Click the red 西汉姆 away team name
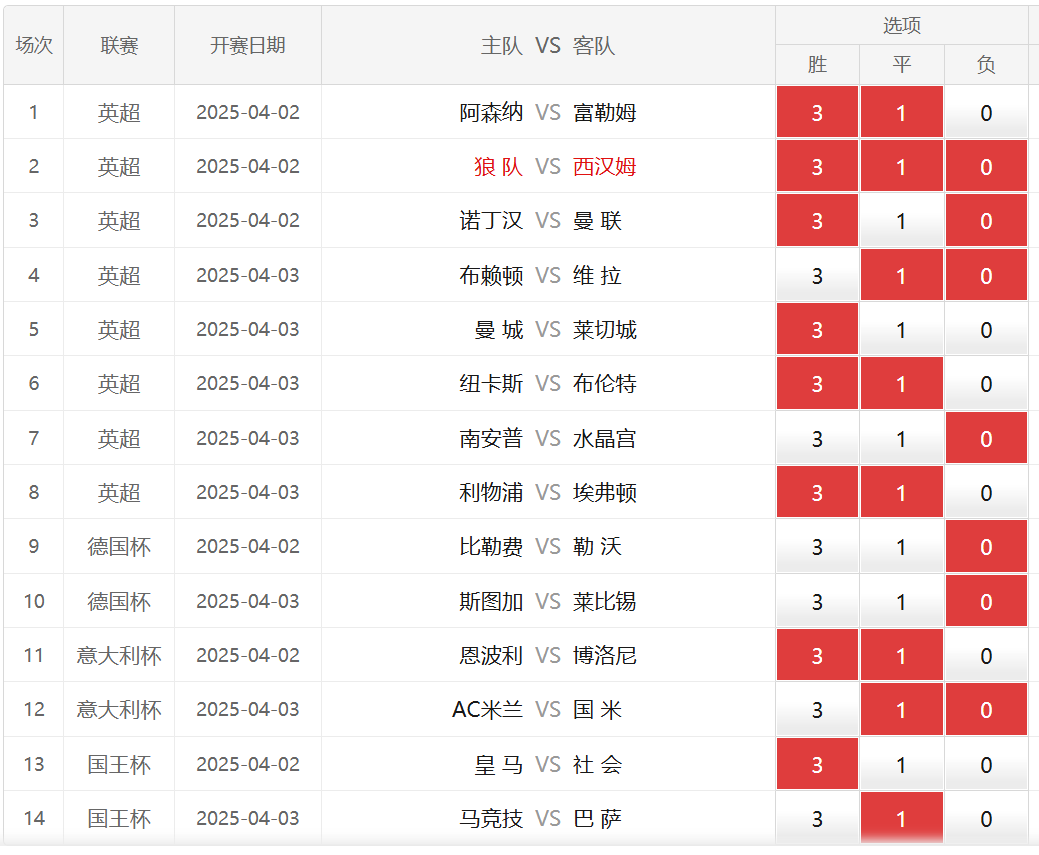 (604, 167)
